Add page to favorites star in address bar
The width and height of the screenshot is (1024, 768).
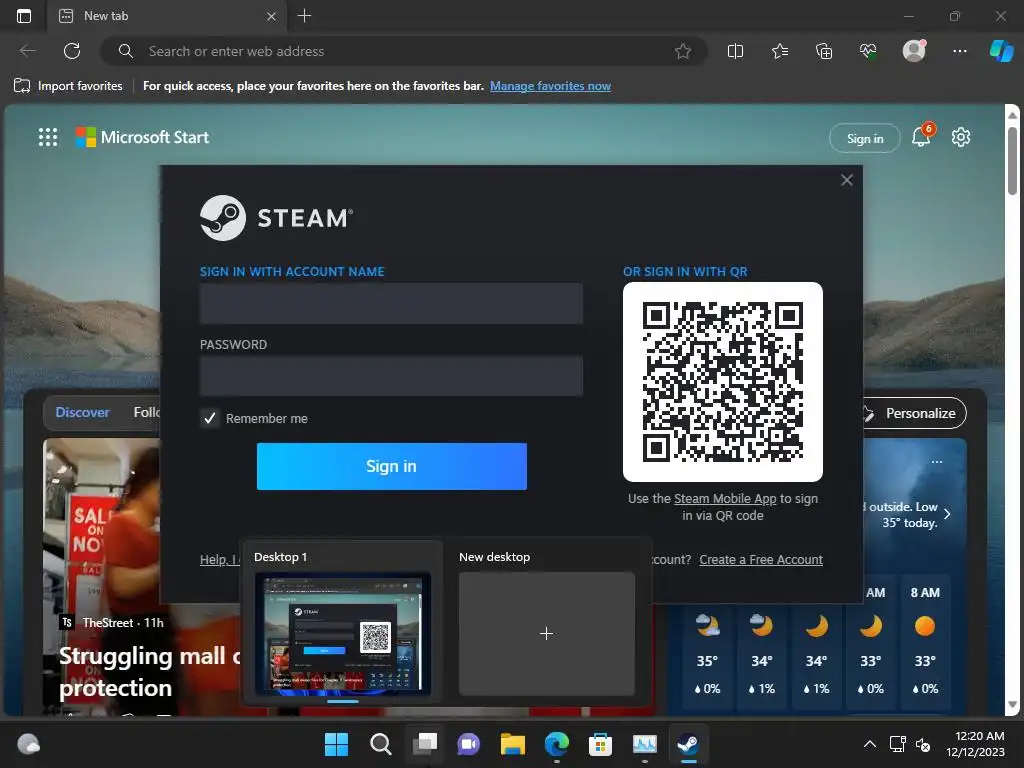682,51
